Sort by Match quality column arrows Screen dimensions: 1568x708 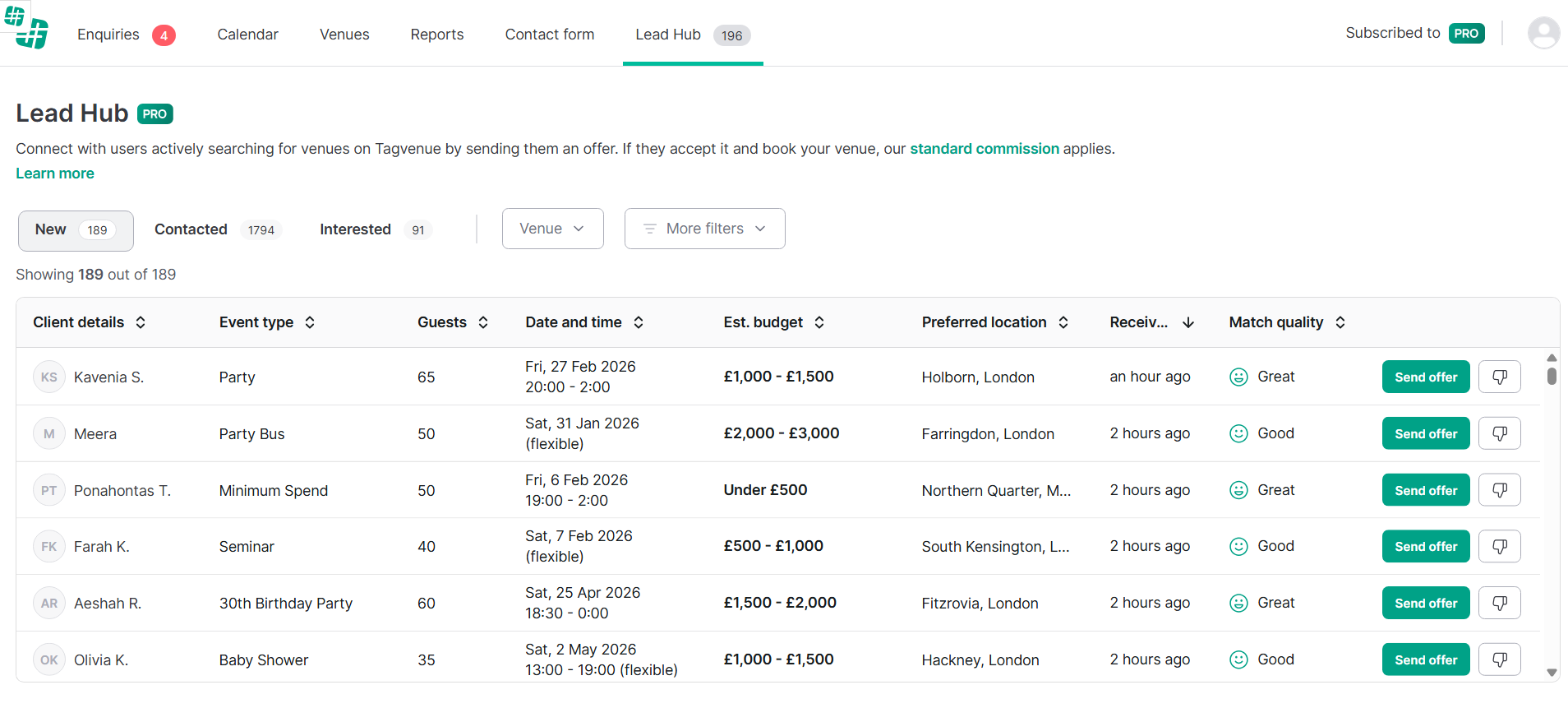coord(1340,322)
